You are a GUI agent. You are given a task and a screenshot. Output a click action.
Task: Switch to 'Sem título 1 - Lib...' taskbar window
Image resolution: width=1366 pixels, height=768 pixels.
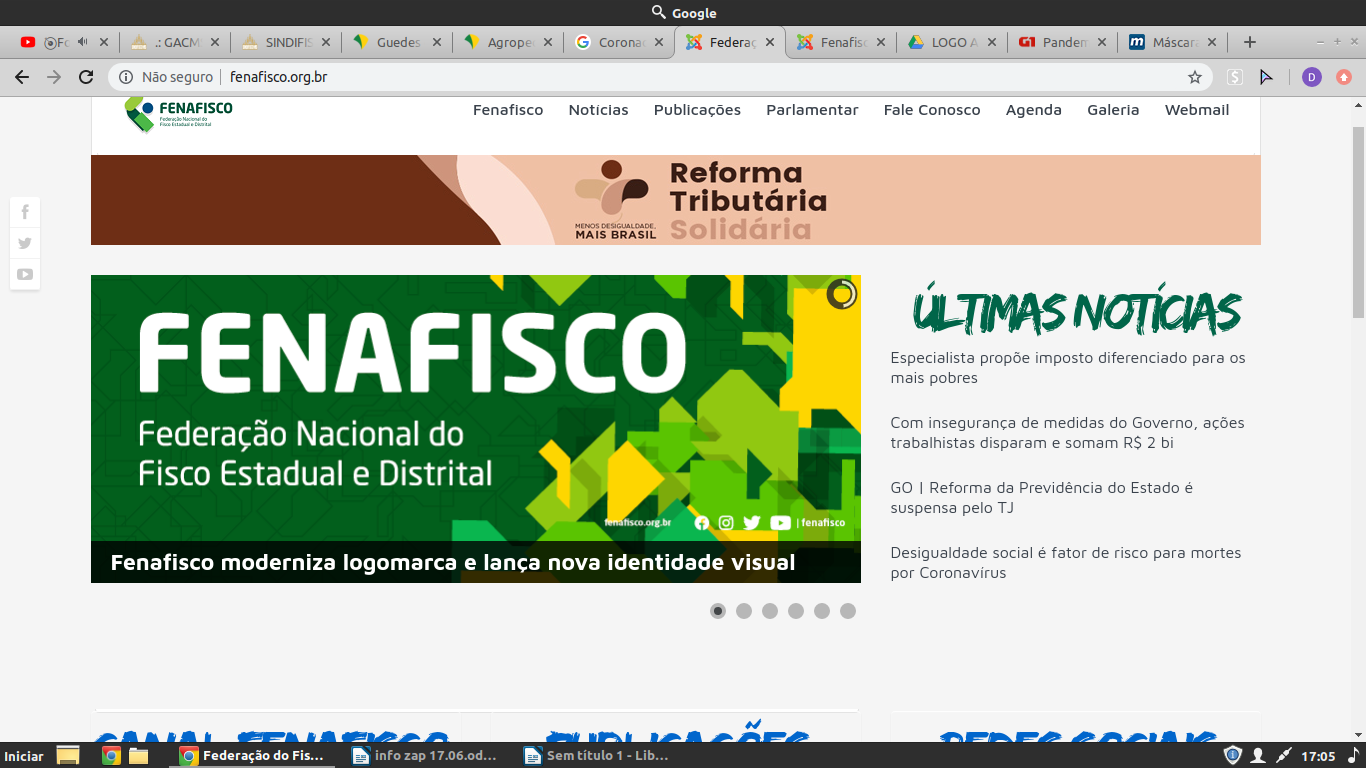point(597,756)
